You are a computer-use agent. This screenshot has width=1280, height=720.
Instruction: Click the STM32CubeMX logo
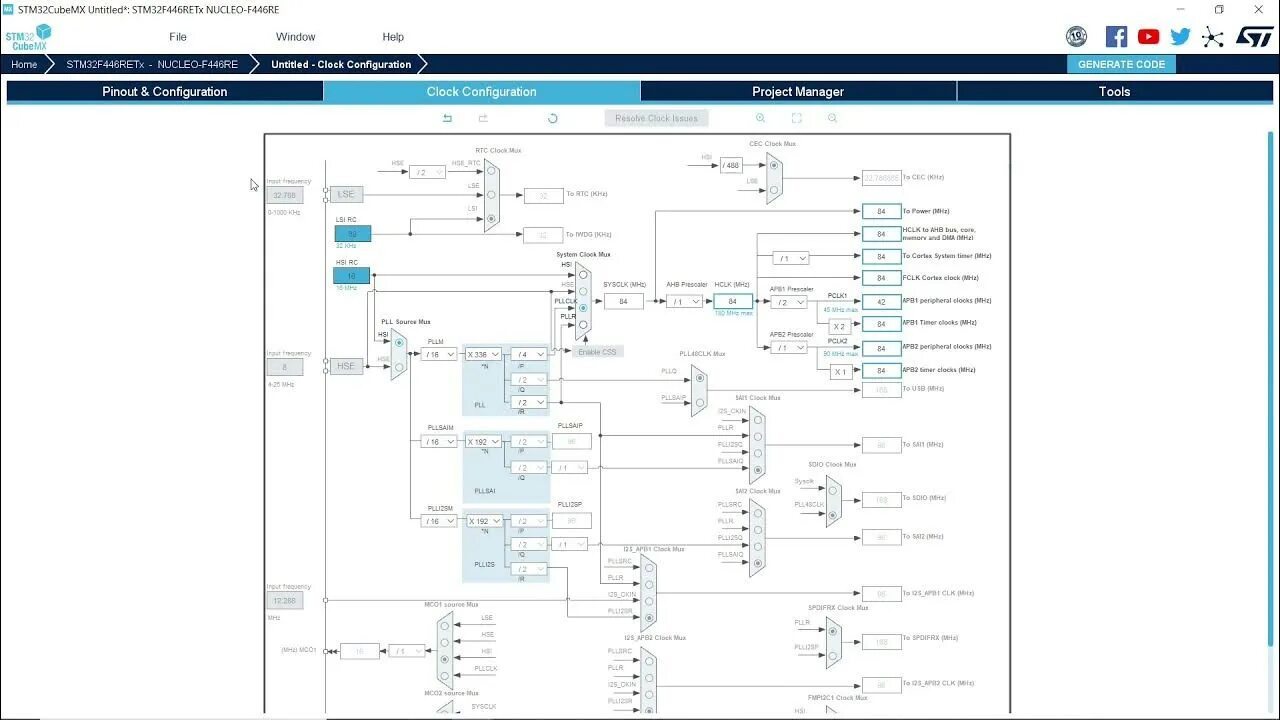27,38
